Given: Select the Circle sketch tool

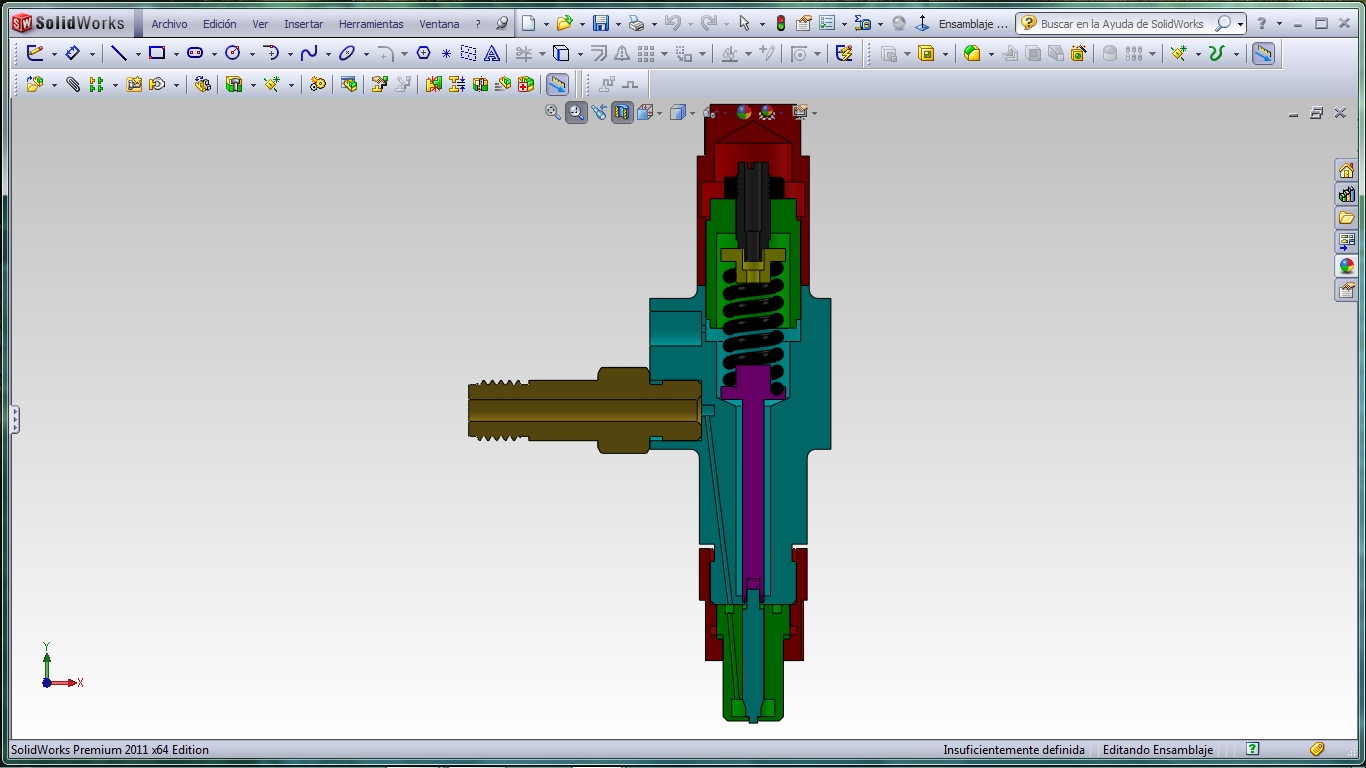Looking at the screenshot, I should 233,54.
